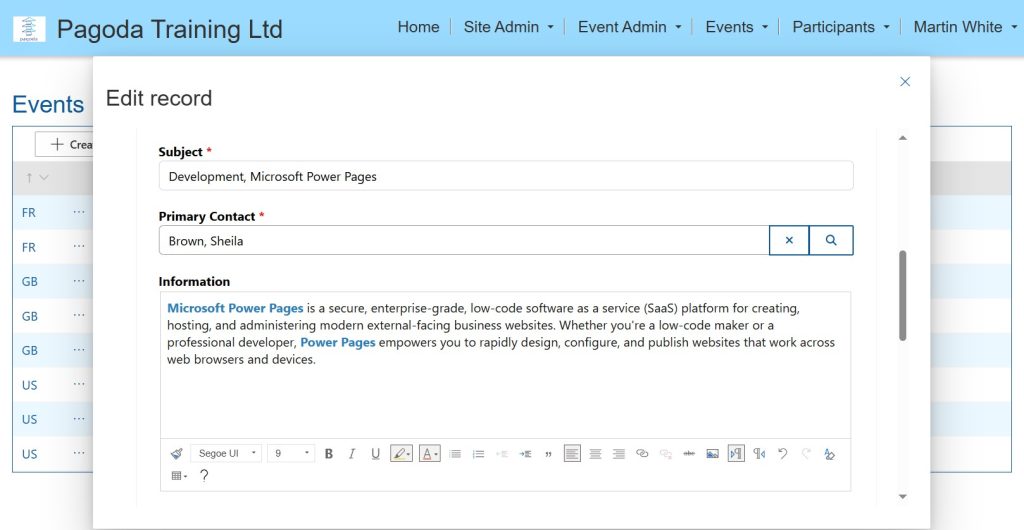1024x530 pixels.
Task: Open options menu for last US row
Action: (x=79, y=453)
